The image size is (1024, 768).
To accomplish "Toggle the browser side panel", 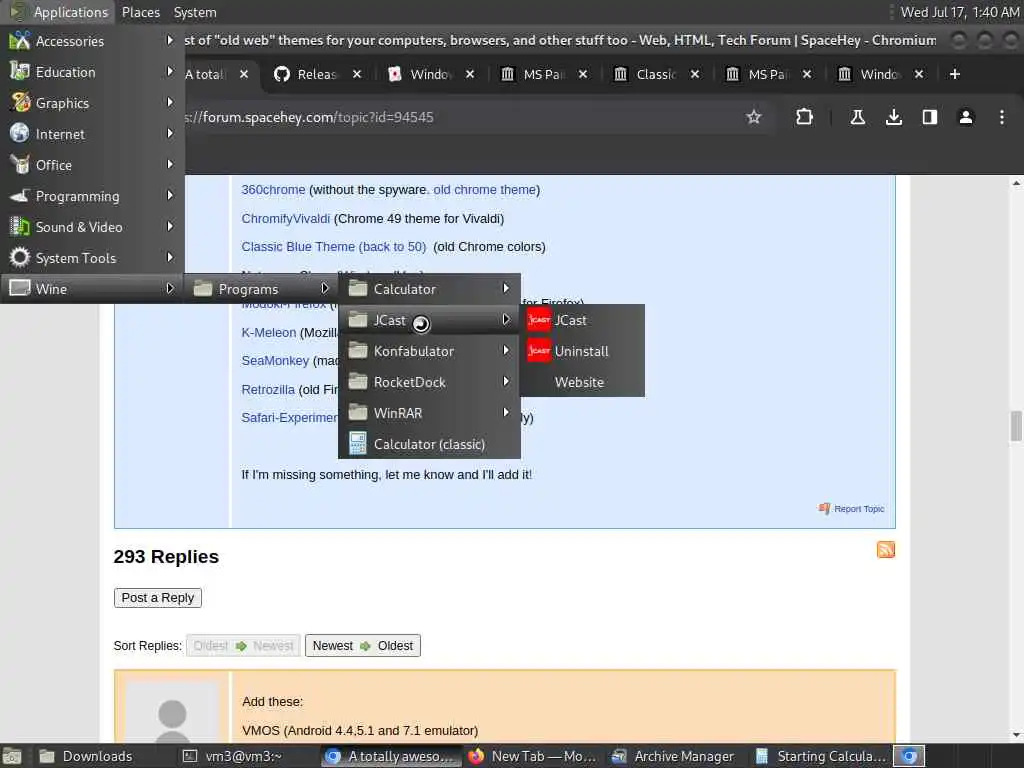I will (929, 117).
